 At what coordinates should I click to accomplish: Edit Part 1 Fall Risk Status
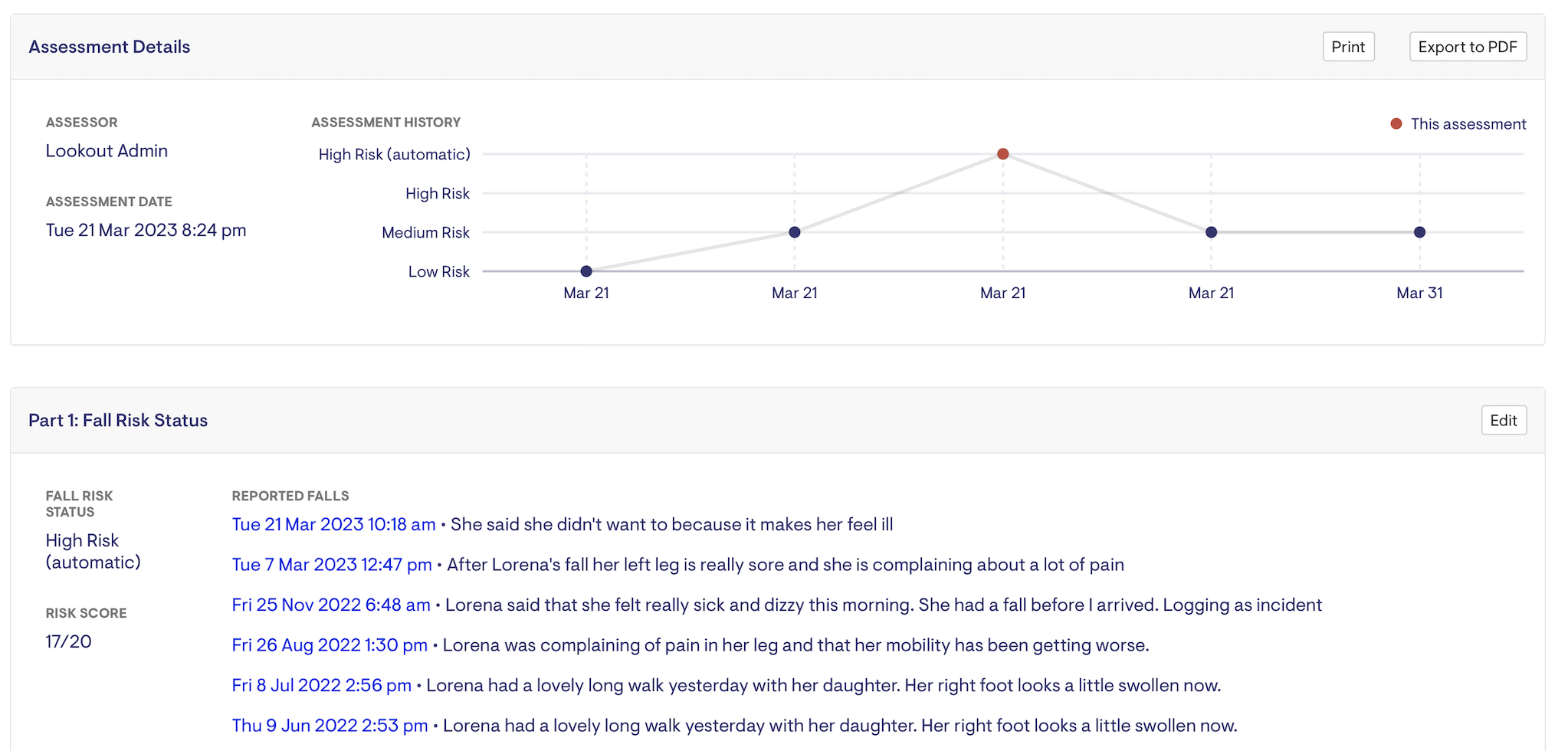coord(1504,420)
